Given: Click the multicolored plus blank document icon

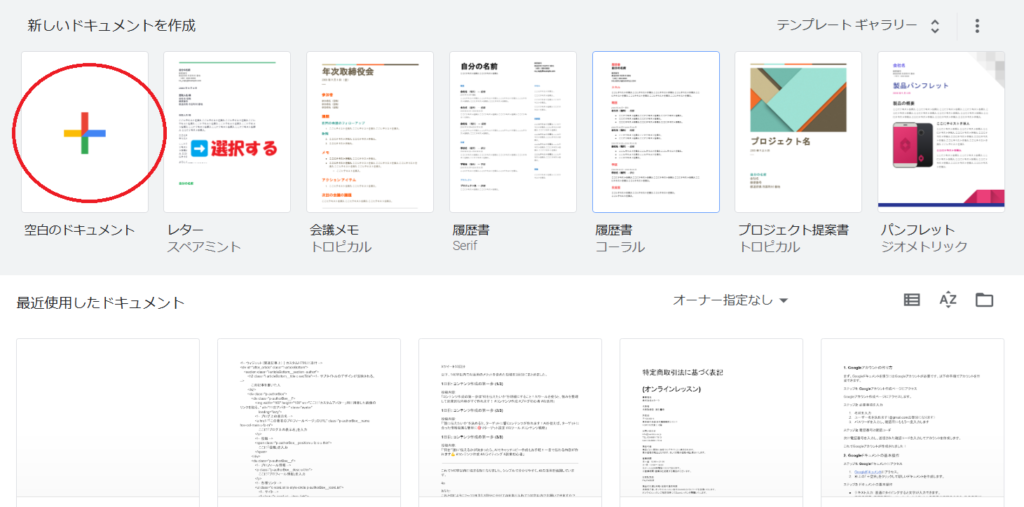Looking at the screenshot, I should click(x=84, y=132).
